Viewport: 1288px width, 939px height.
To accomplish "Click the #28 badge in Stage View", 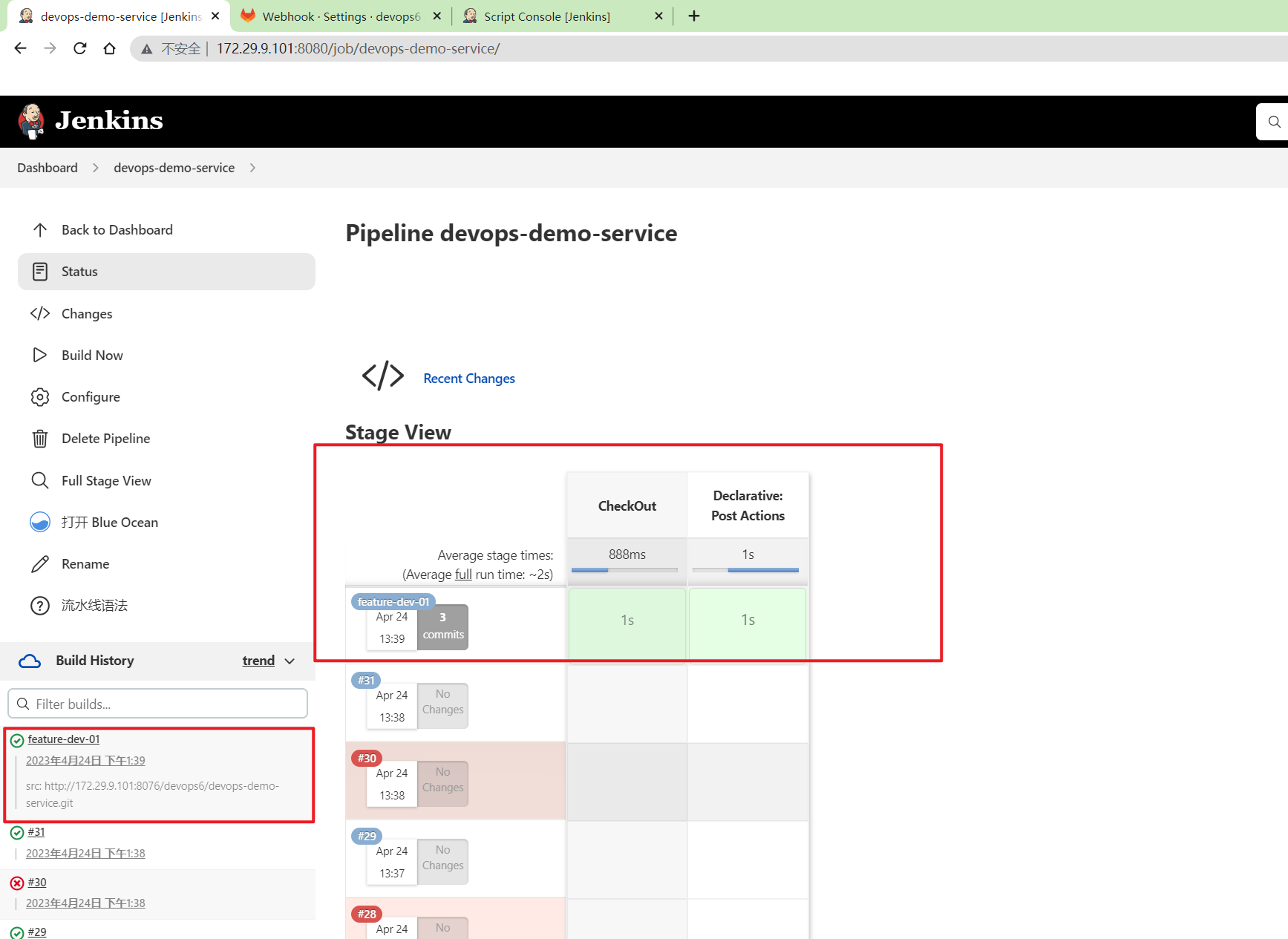I will pyautogui.click(x=367, y=914).
